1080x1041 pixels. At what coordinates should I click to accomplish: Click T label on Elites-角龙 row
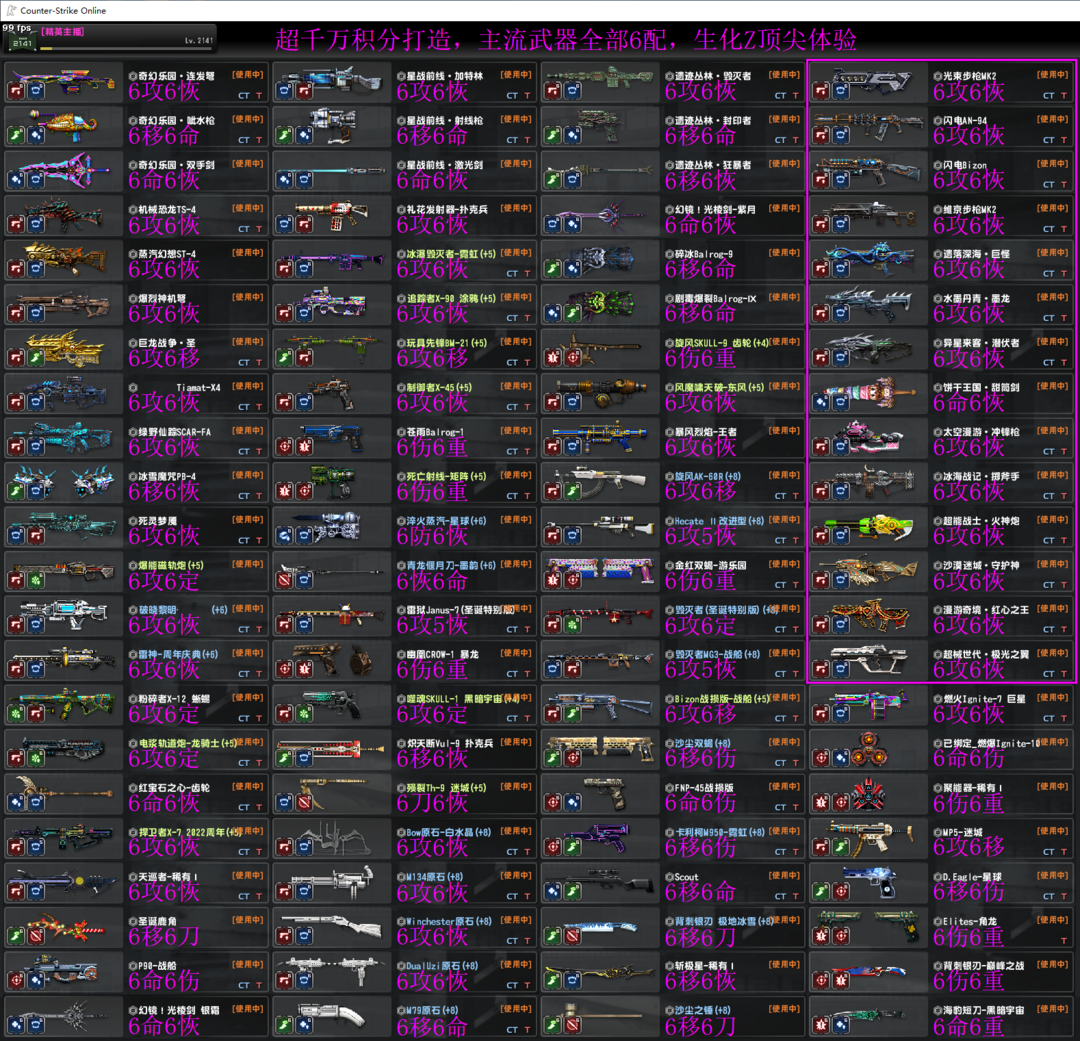[x=1064, y=940]
